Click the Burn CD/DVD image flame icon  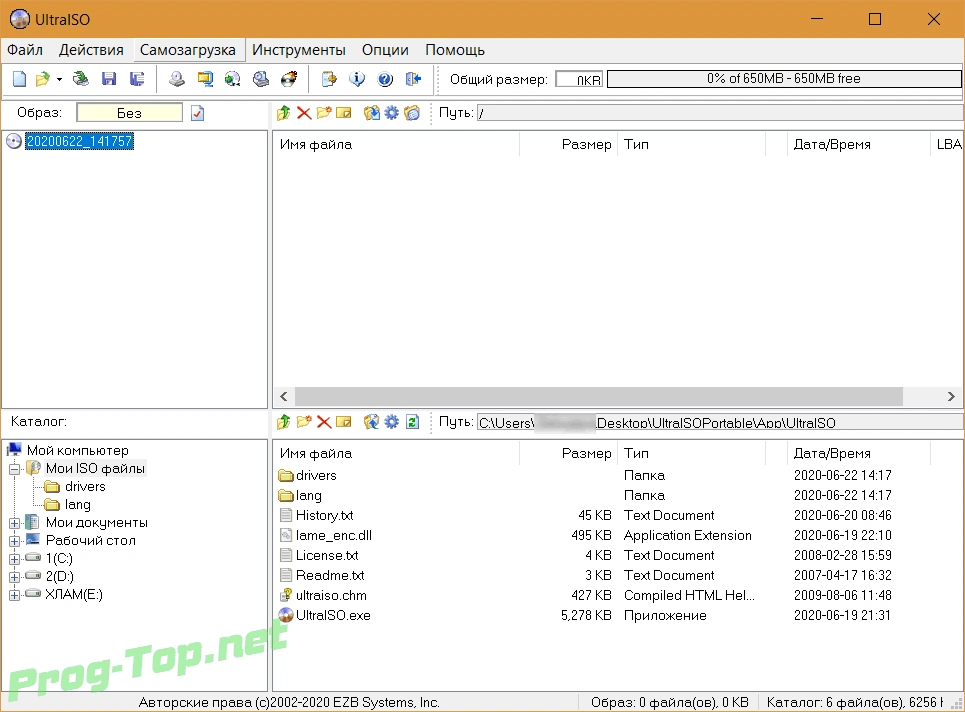click(x=289, y=79)
